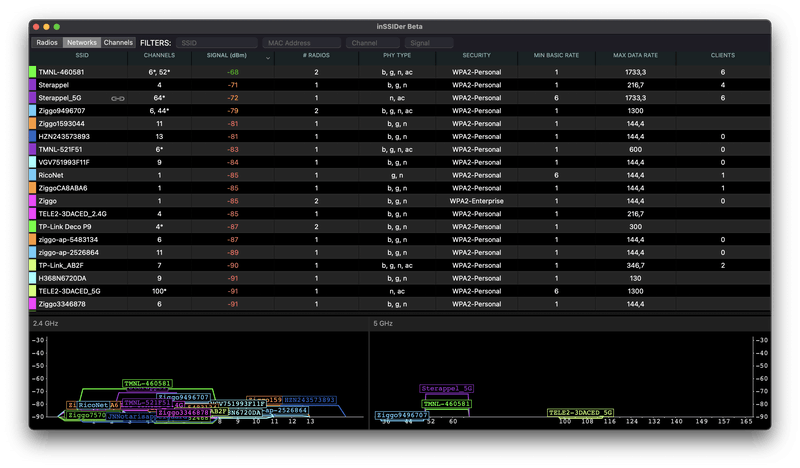This screenshot has width=800, height=468.
Task: Click the link icon beside Sterappel_5G
Action: tap(117, 98)
